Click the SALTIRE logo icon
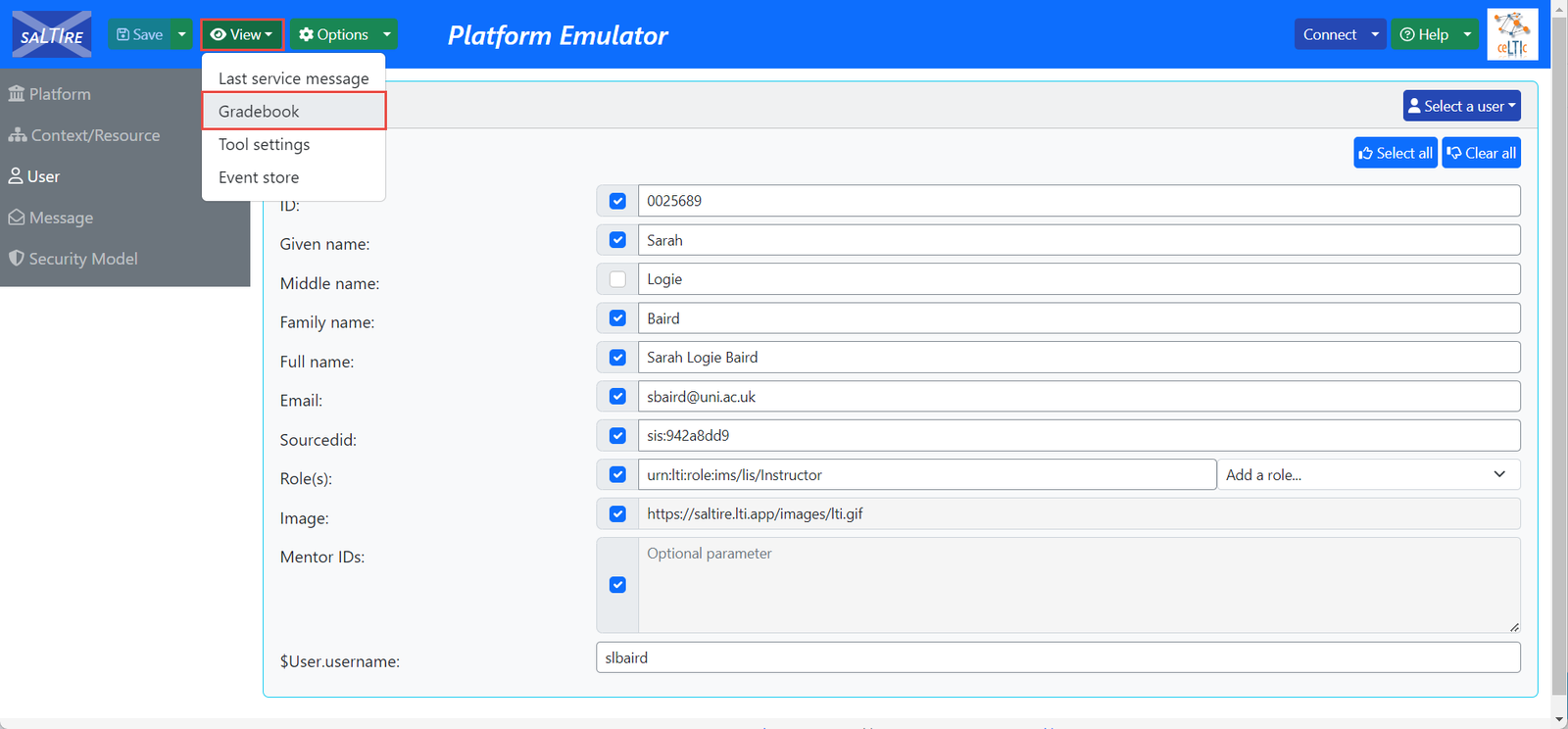This screenshot has width=1568, height=729. point(52,35)
